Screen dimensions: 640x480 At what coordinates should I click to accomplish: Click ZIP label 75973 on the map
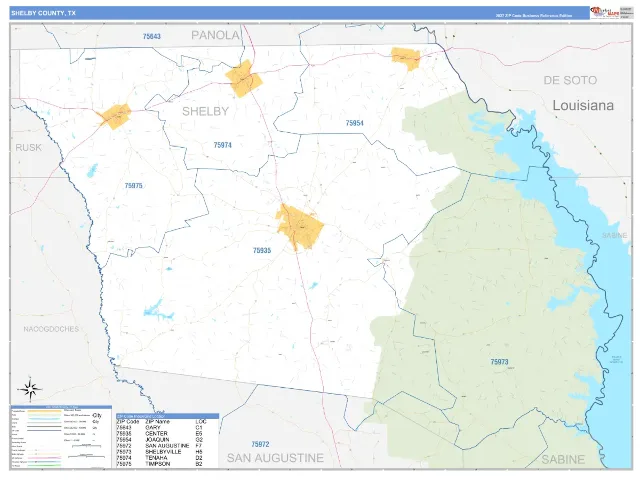499,362
